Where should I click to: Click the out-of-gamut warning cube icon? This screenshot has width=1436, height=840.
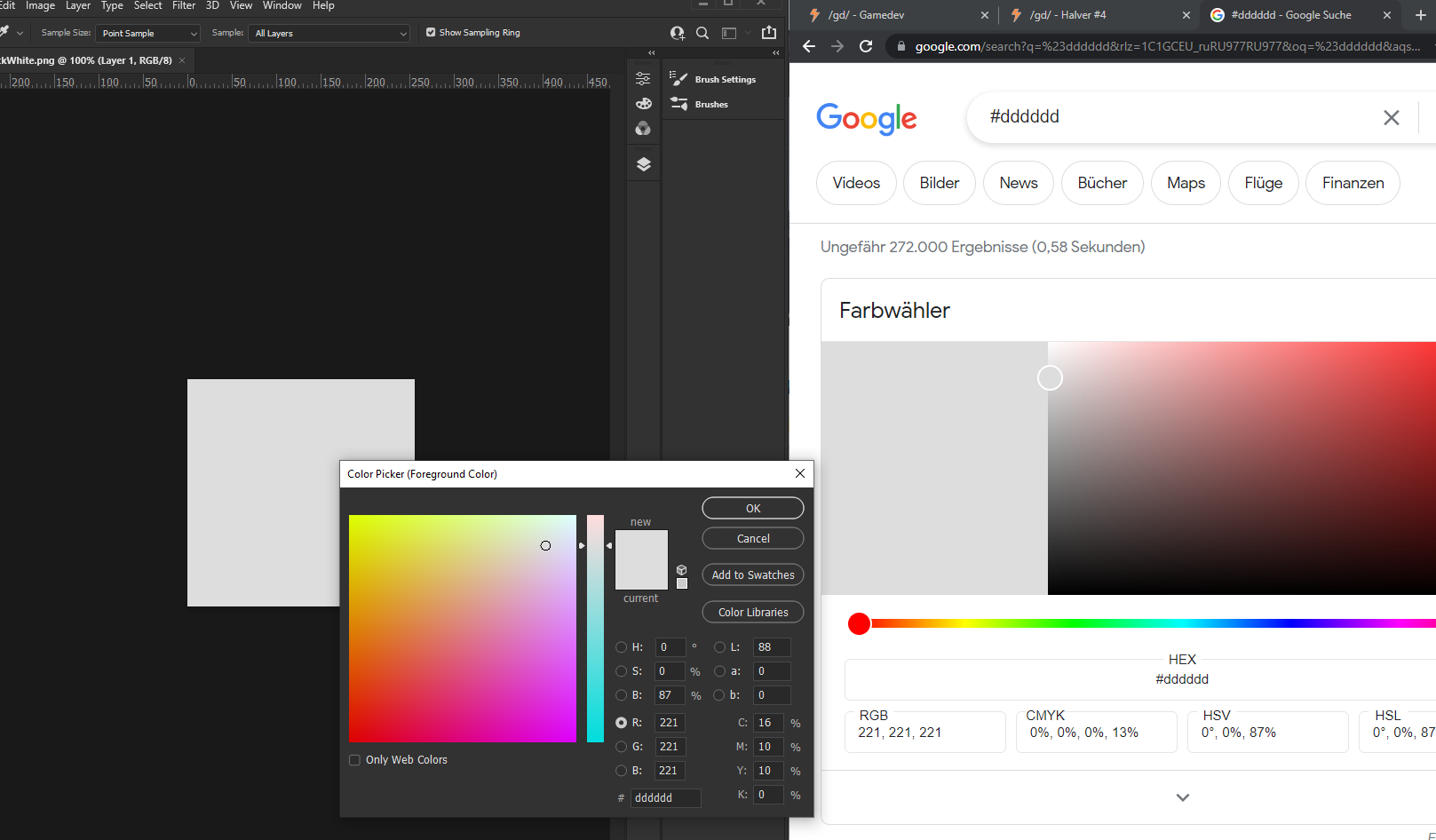pos(681,570)
